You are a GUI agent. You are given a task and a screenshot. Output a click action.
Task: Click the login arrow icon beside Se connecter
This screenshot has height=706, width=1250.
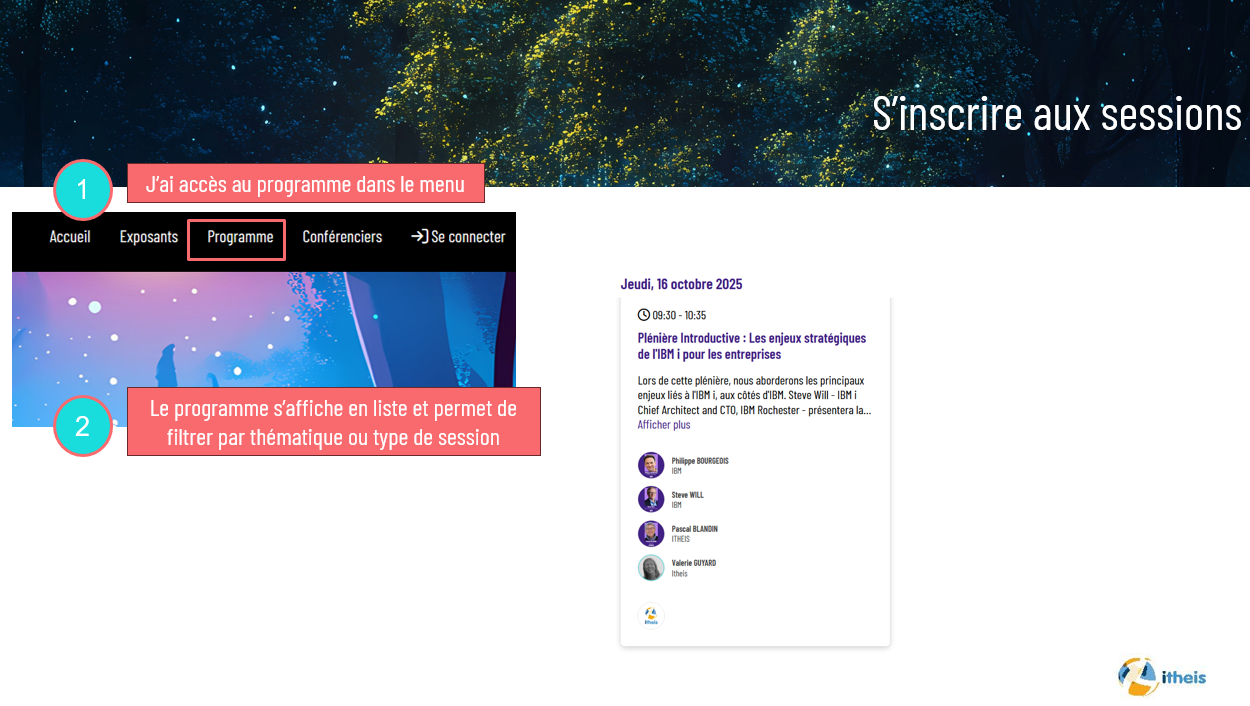[x=419, y=237]
